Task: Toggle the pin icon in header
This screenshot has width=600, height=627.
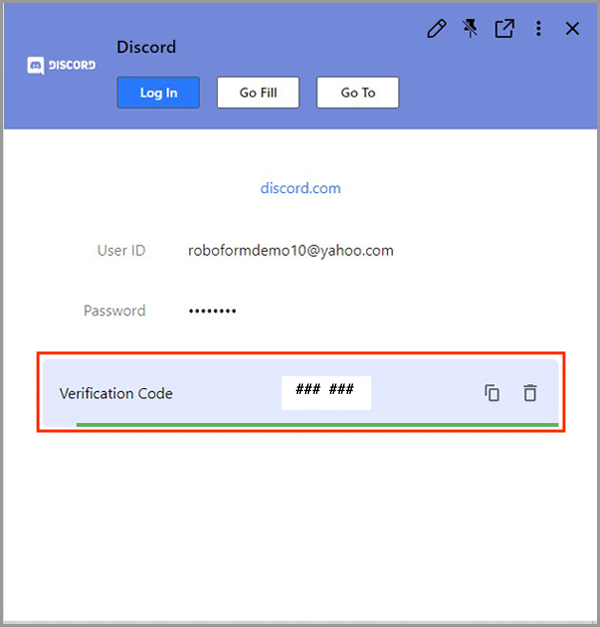Action: coord(470,29)
